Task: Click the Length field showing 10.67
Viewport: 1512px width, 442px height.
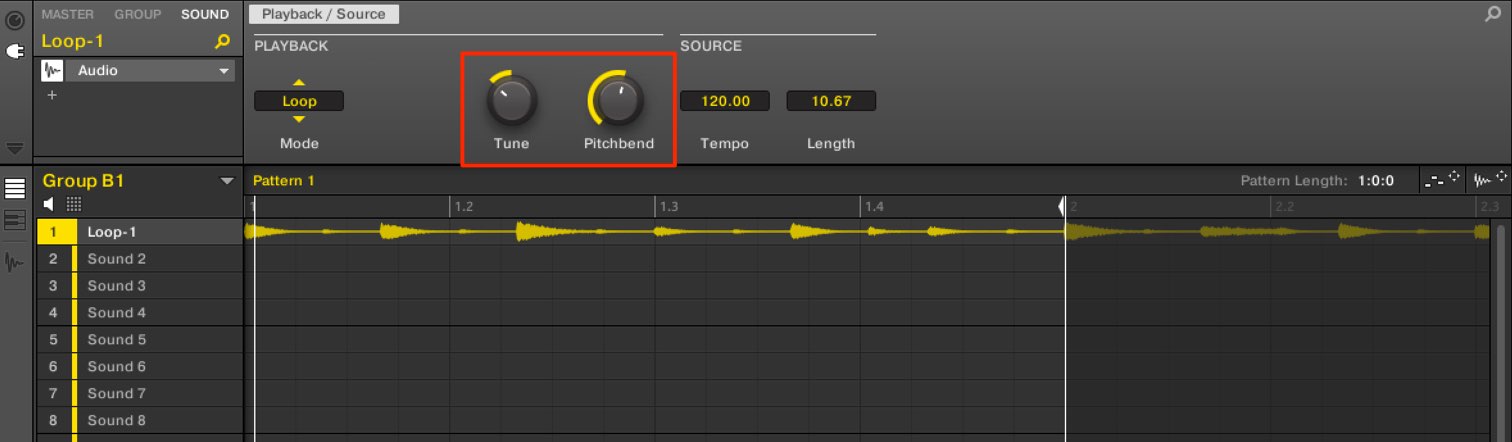Action: [831, 101]
